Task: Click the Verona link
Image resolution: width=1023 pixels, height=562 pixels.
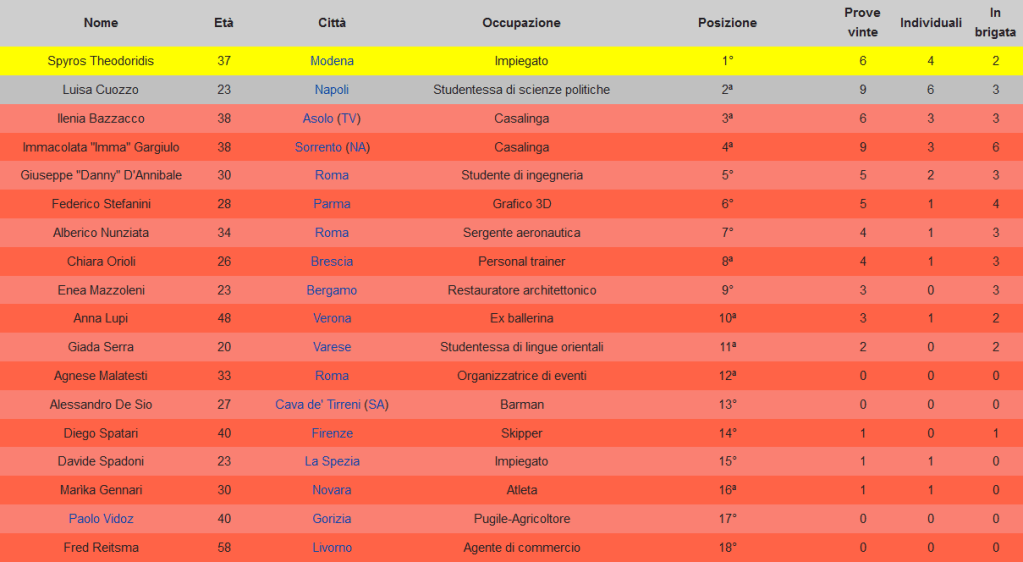Action: 331,319
